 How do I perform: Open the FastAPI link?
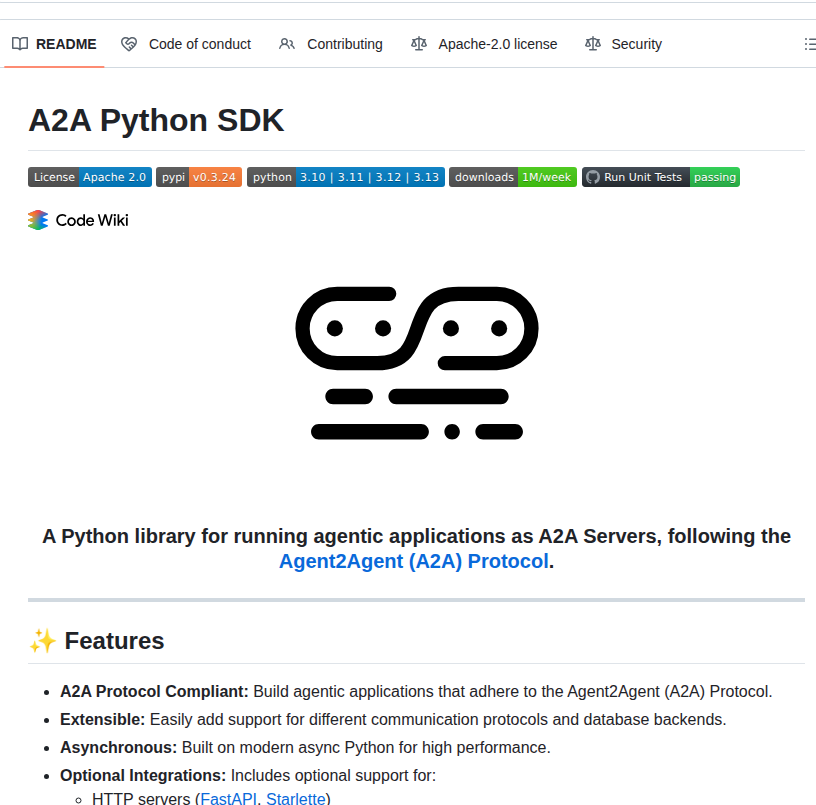pos(228,798)
